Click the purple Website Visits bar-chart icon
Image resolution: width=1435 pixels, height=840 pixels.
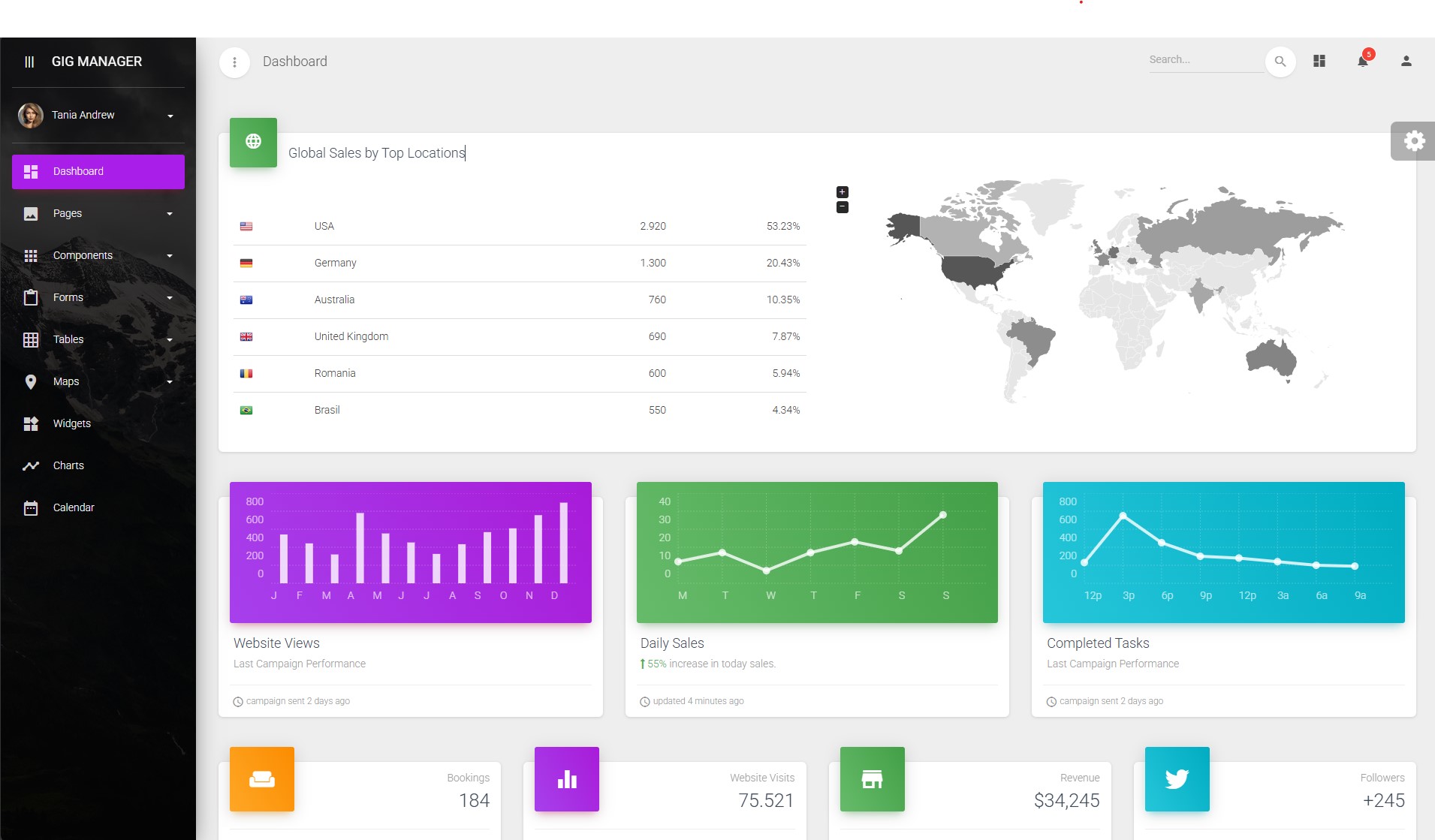coord(567,779)
